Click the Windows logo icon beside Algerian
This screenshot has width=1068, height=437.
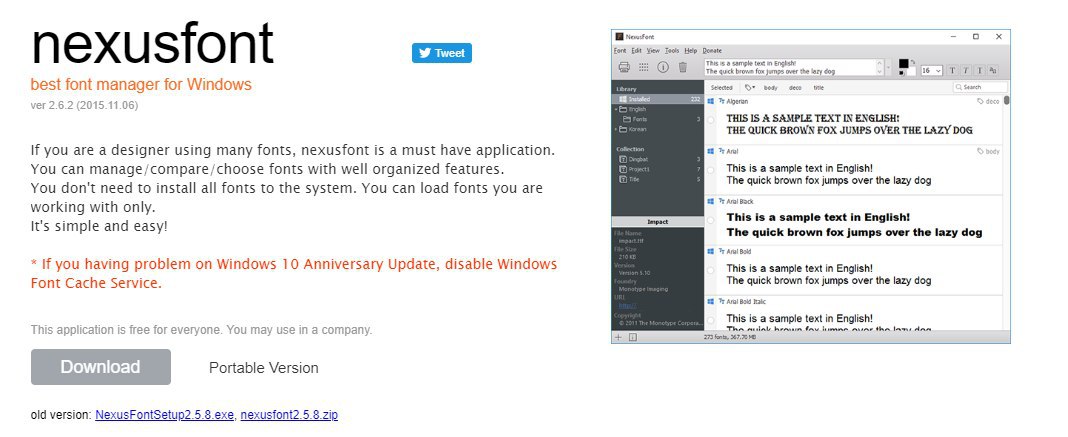click(x=711, y=101)
